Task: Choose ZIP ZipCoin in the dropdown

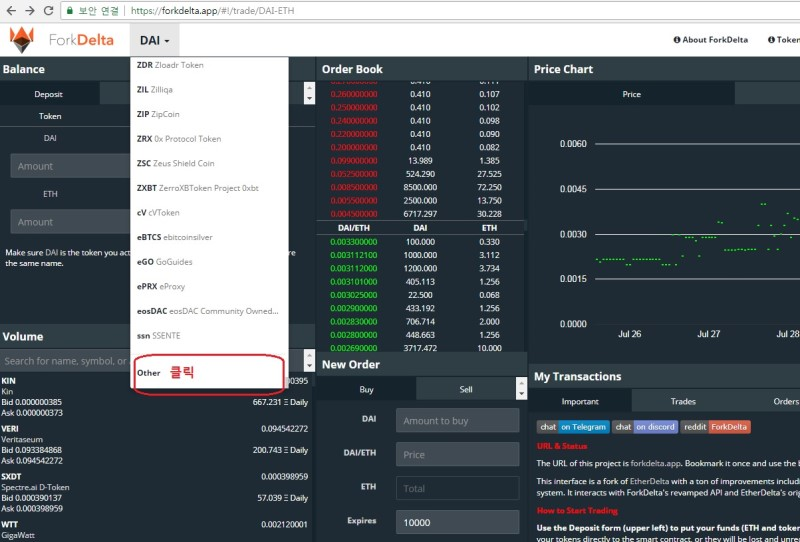Action: [209, 114]
